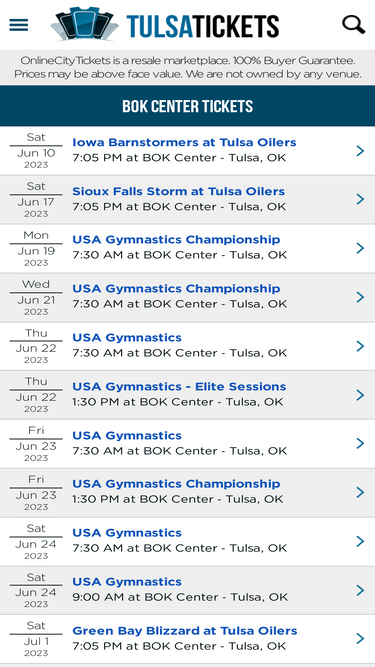
Task: Open Sioux Falls Storm at Tulsa Oilers
Action: [179, 191]
